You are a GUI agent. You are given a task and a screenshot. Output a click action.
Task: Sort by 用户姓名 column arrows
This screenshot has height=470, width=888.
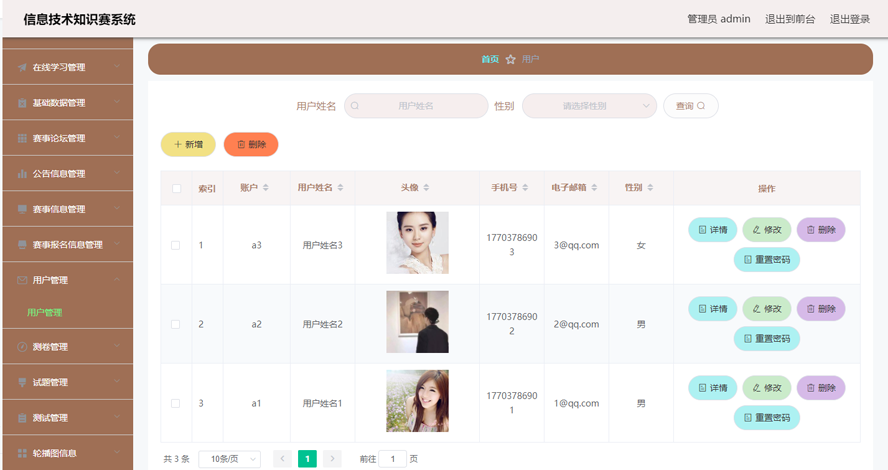tap(340, 187)
